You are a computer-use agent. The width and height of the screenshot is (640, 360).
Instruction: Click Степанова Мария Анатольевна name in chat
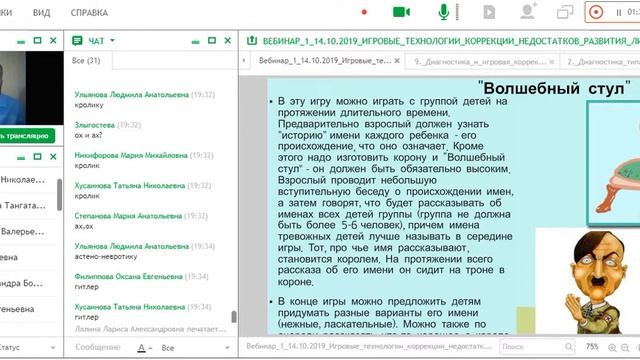click(128, 216)
